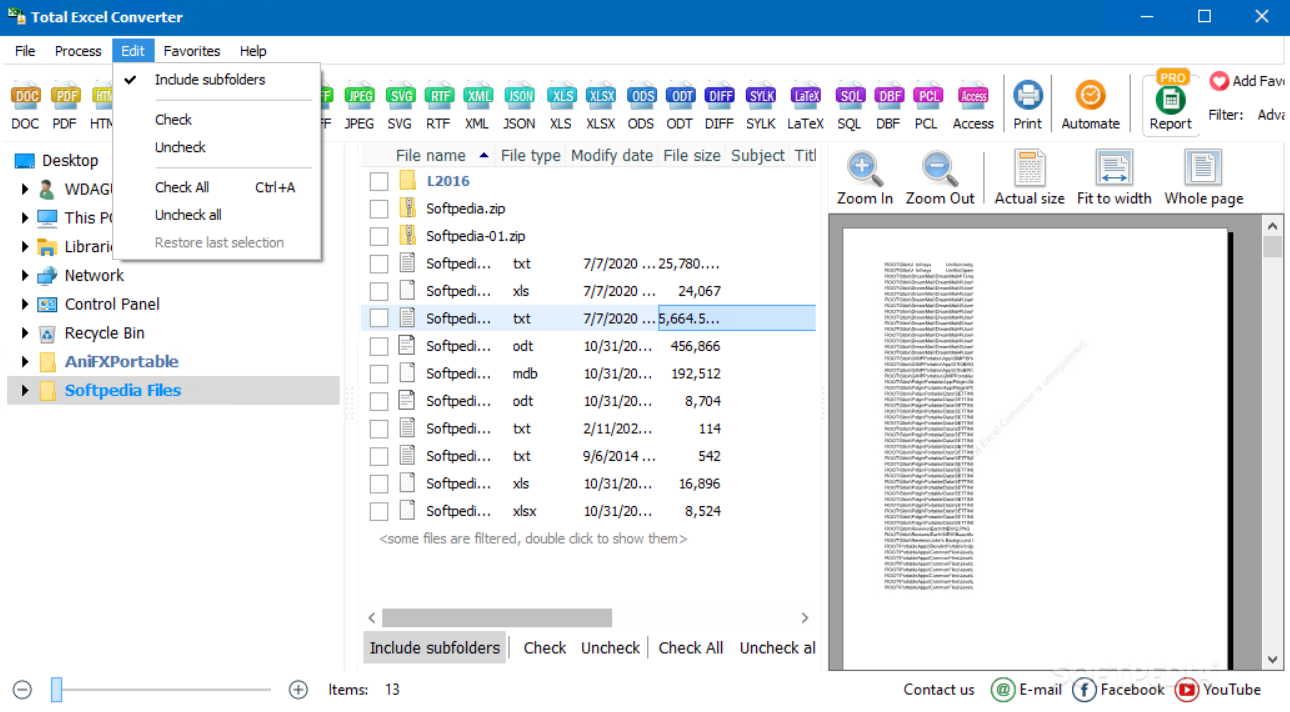Zoom In on the preview
This screenshot has width=1290, height=712.
(x=865, y=179)
